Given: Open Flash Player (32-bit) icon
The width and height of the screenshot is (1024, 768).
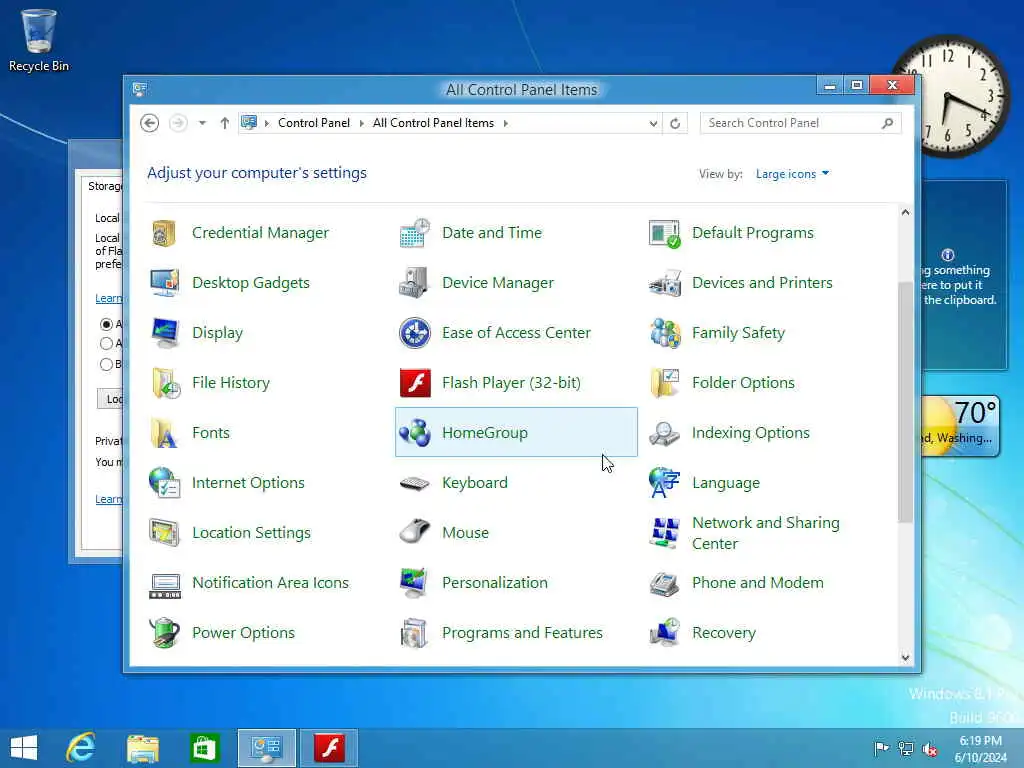Looking at the screenshot, I should 415,383.
